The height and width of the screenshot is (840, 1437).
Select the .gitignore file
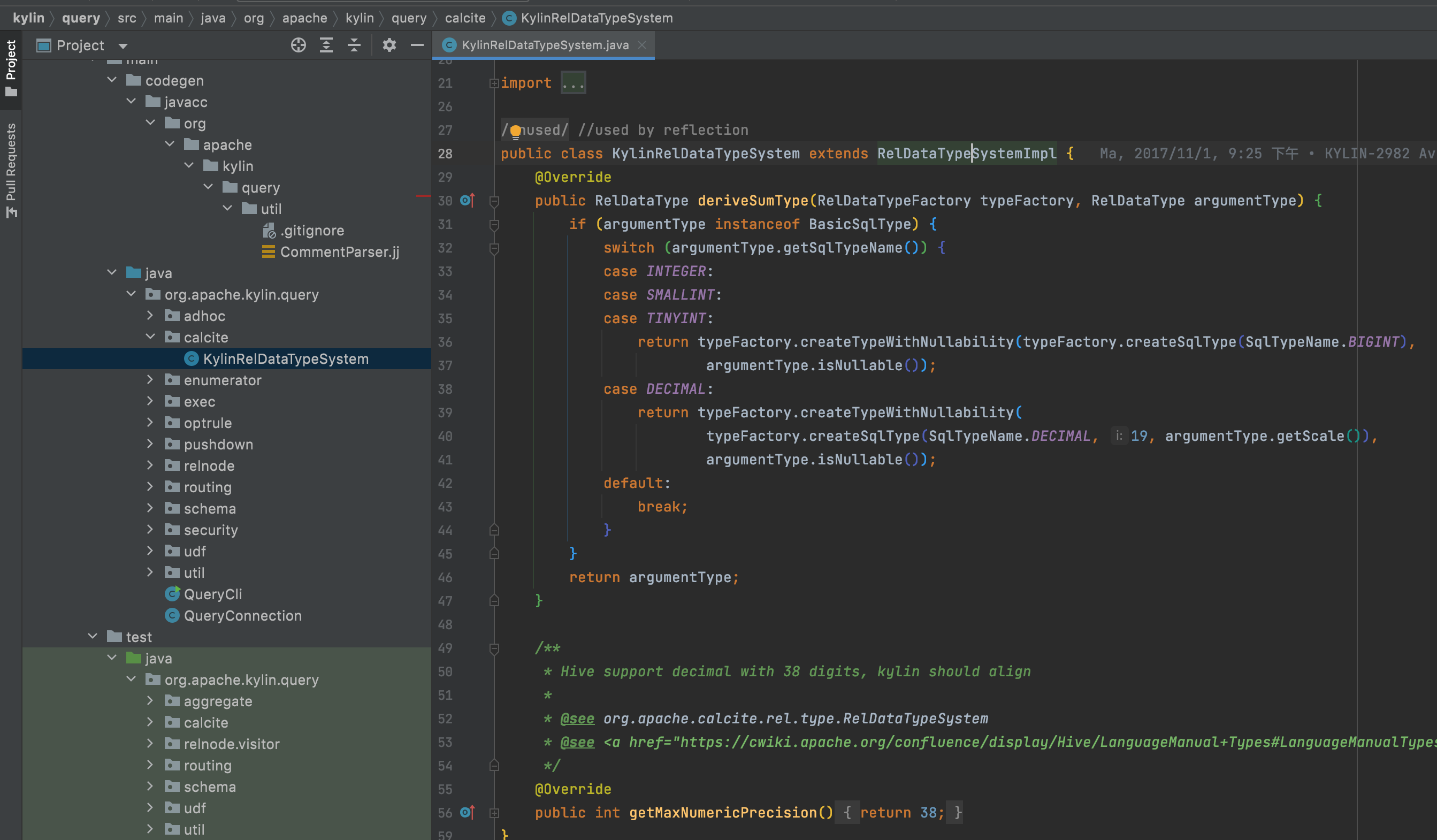pyautogui.click(x=312, y=231)
